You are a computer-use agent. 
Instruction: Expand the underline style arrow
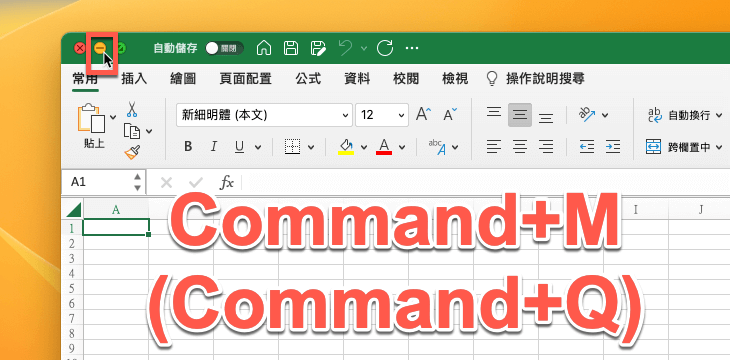click(x=258, y=147)
